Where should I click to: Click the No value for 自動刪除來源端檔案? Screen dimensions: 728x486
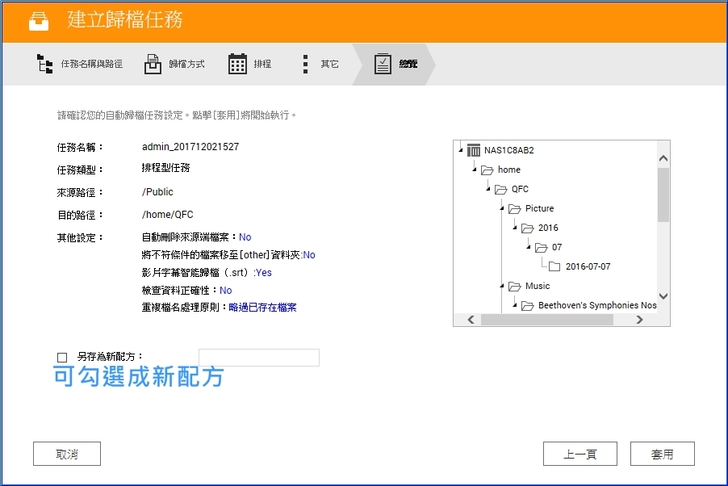coord(245,237)
